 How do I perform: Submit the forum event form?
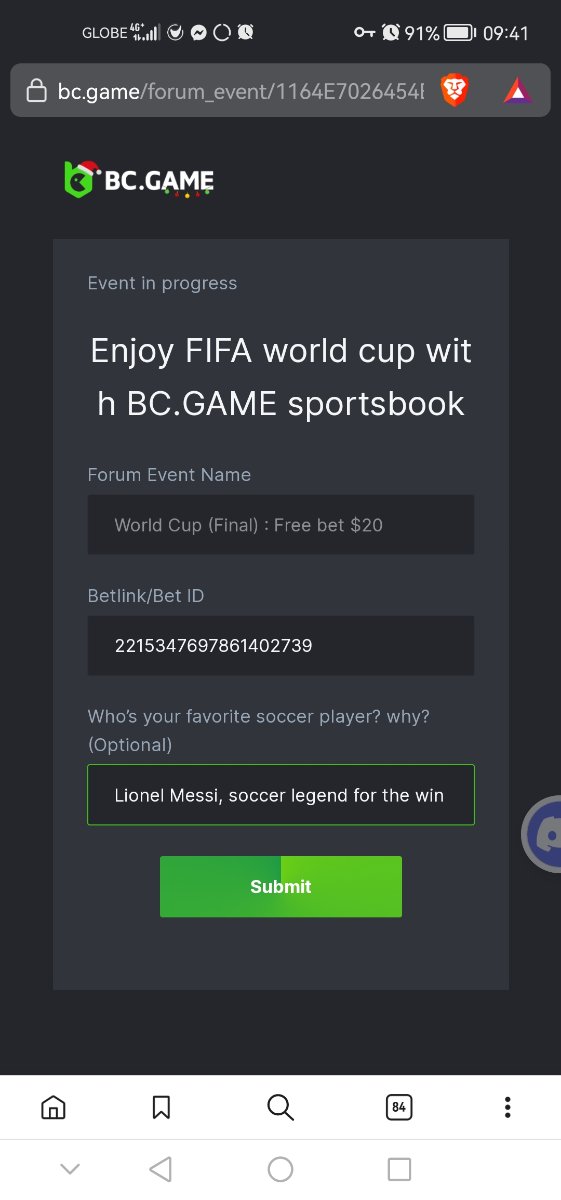pyautogui.click(x=281, y=887)
